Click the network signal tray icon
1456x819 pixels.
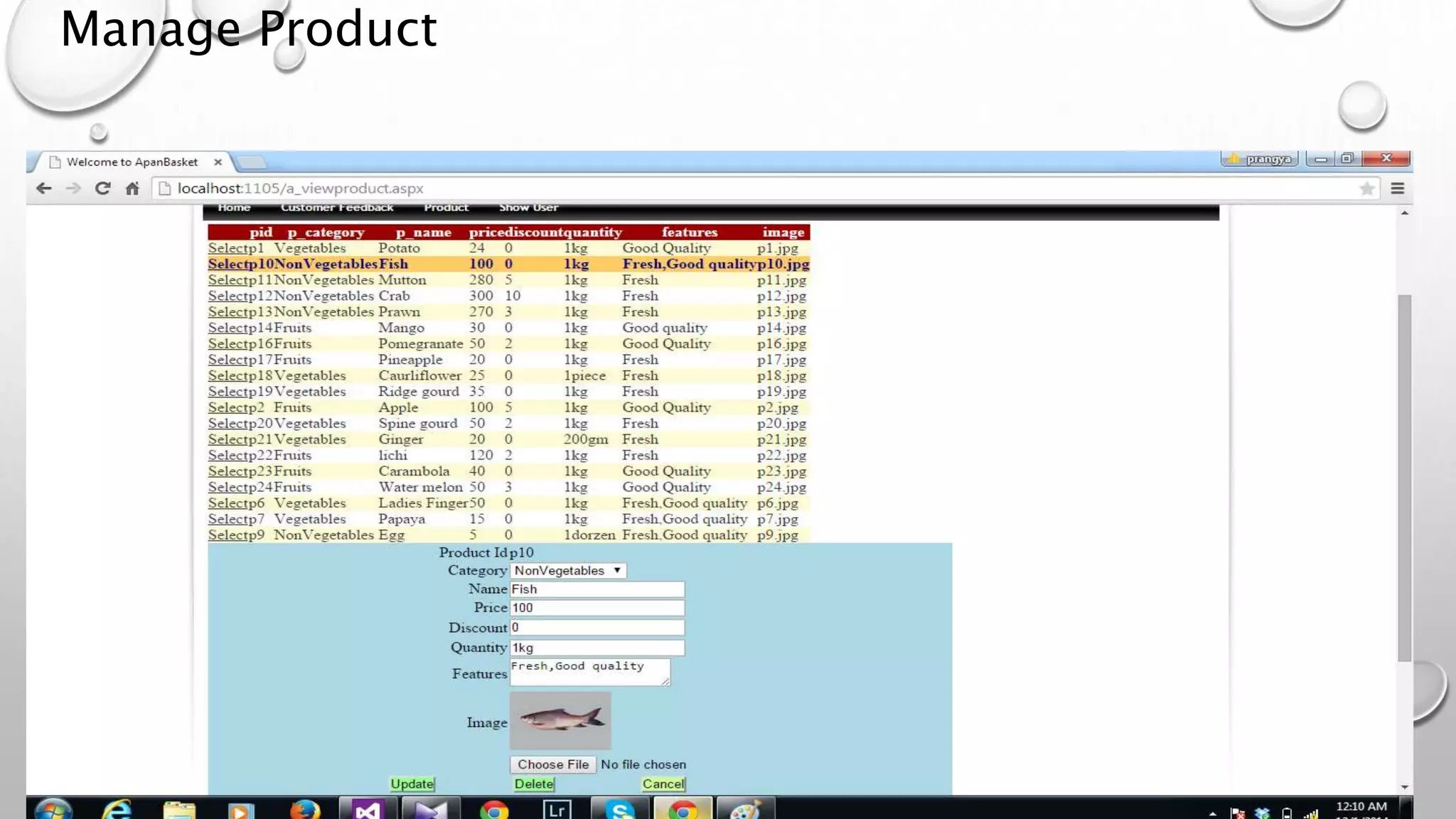click(x=1310, y=813)
